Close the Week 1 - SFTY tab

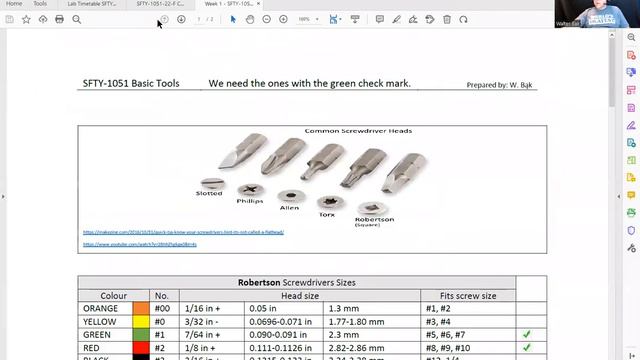pyautogui.click(x=258, y=4)
